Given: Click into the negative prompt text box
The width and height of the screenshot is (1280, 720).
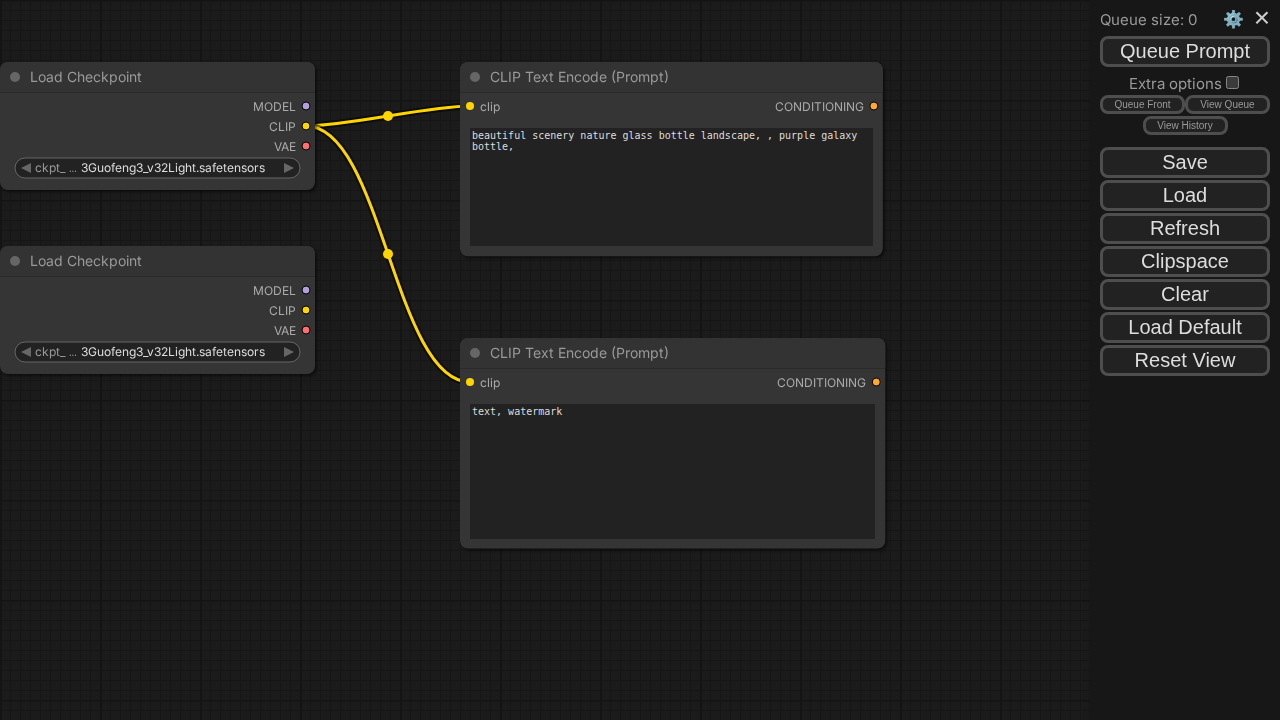Looking at the screenshot, I should (x=672, y=470).
